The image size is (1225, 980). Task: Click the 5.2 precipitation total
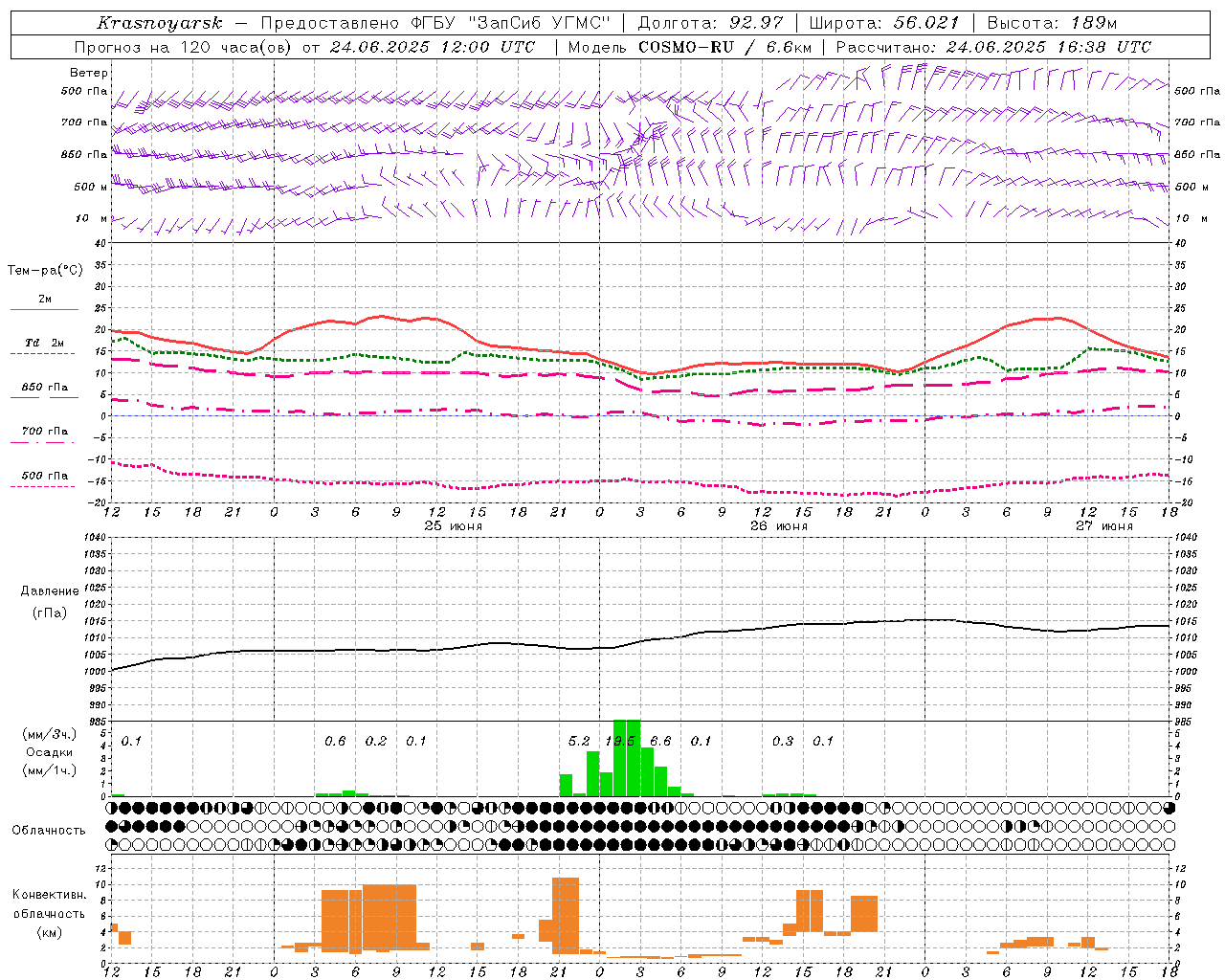(579, 741)
